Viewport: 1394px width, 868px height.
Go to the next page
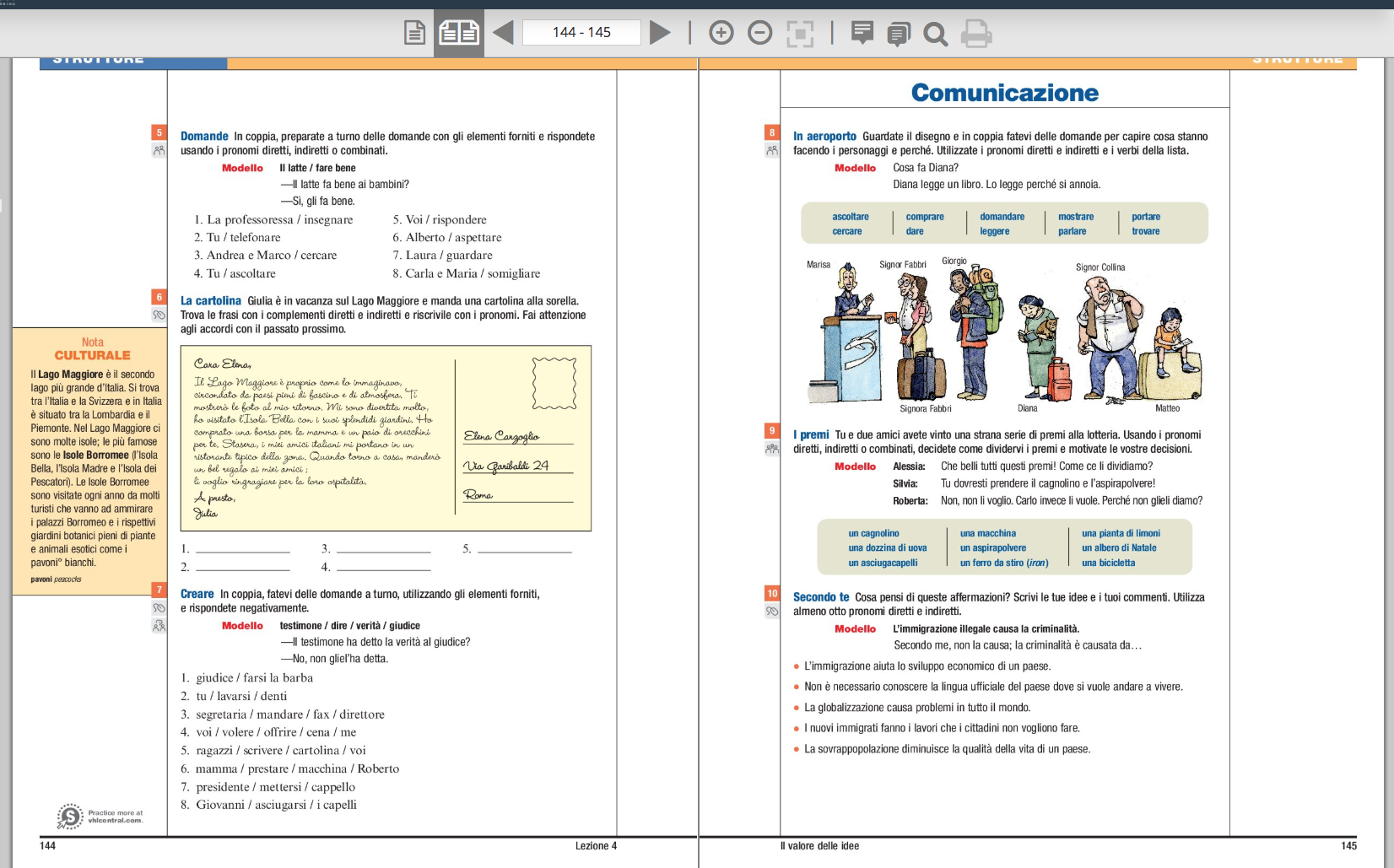pyautogui.click(x=660, y=33)
